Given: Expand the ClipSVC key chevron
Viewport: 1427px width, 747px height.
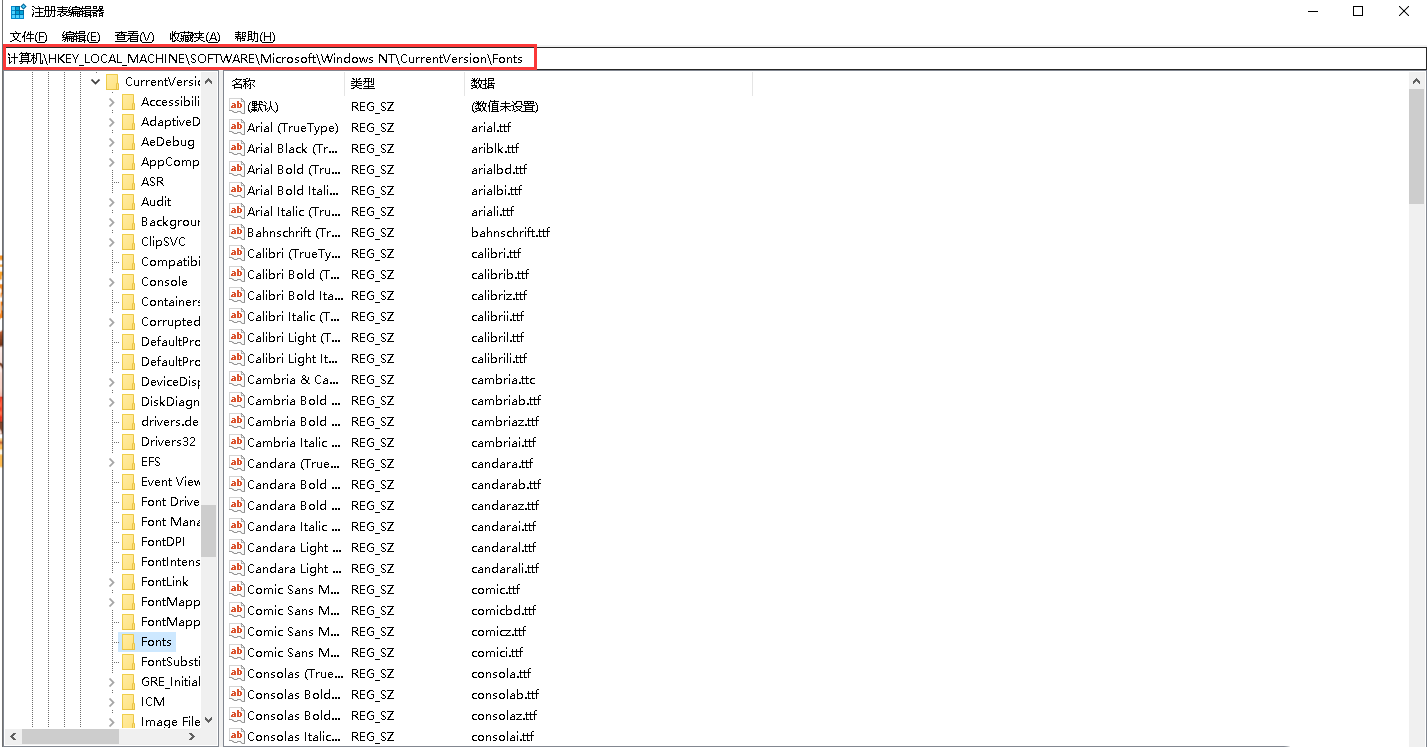Looking at the screenshot, I should click(x=112, y=242).
